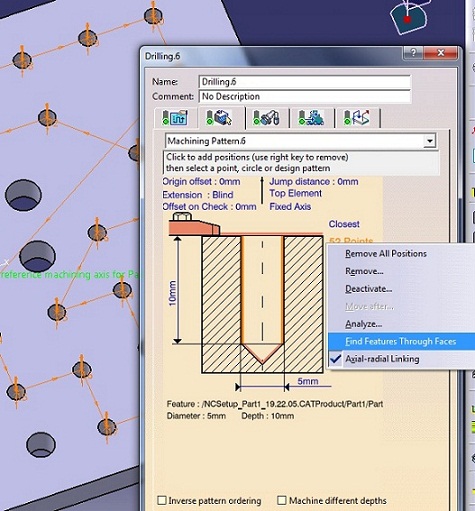Image resolution: width=475 pixels, height=511 pixels.
Task: Open the Macros tab
Action: pos(357,118)
